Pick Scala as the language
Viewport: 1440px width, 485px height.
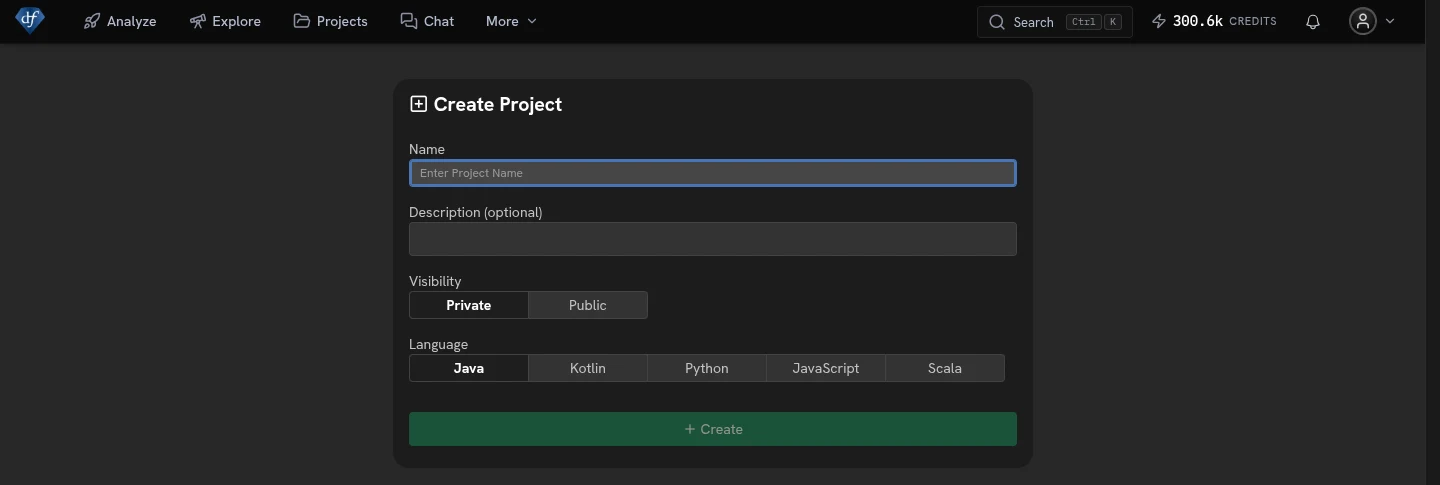click(x=945, y=368)
